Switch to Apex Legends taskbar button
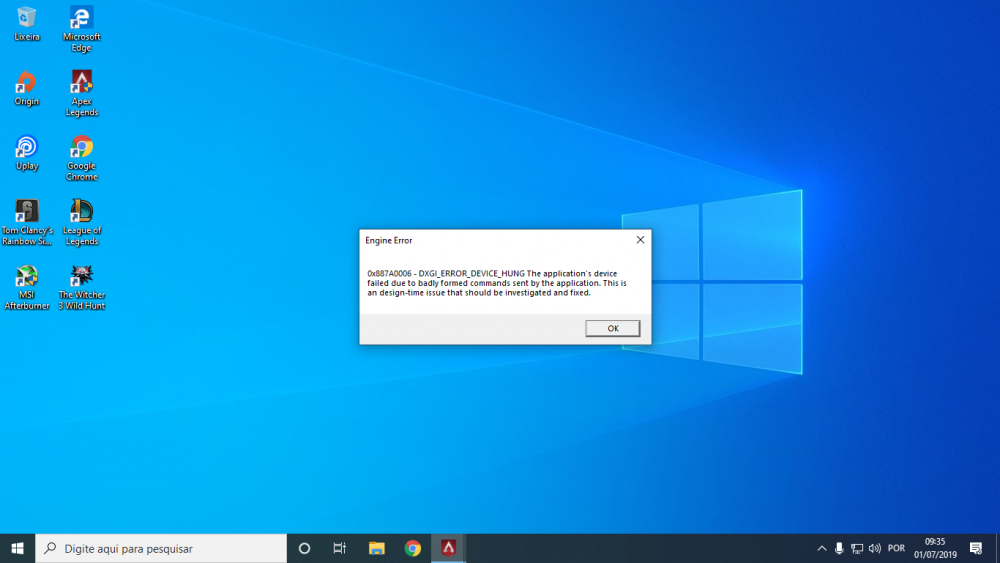Image resolution: width=1000 pixels, height=563 pixels. click(x=448, y=548)
